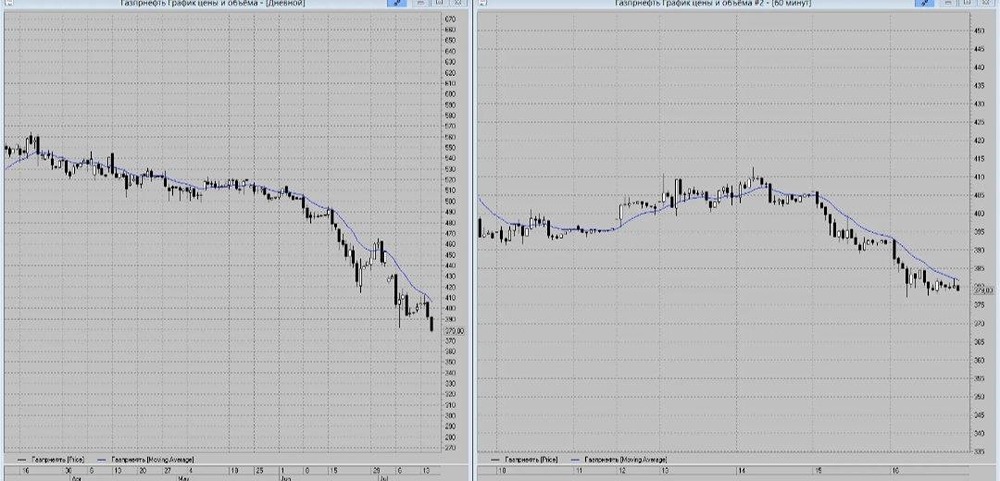
Task: Click the pin icon on the daily chart window
Action: pos(397,3)
